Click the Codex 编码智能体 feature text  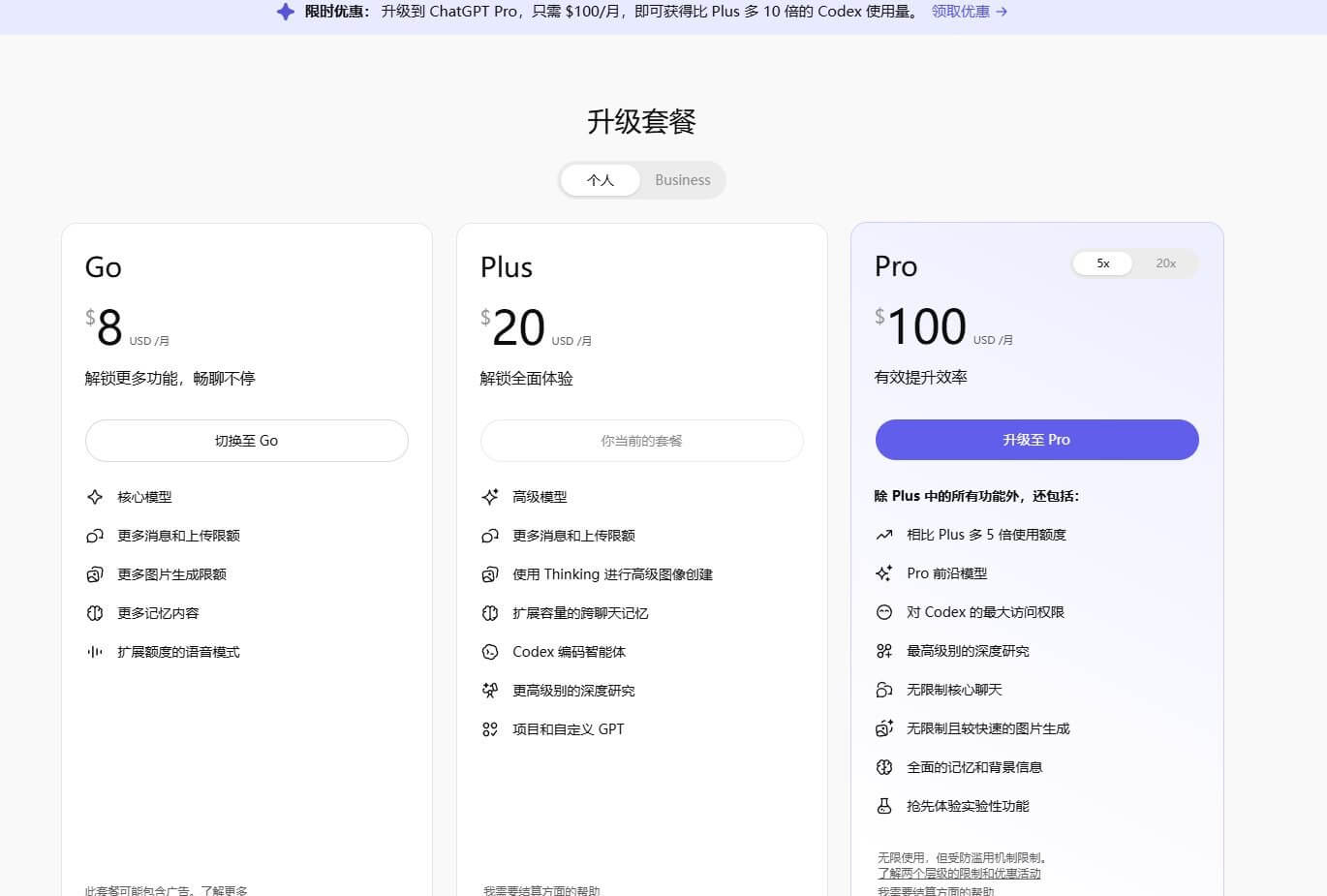point(570,652)
